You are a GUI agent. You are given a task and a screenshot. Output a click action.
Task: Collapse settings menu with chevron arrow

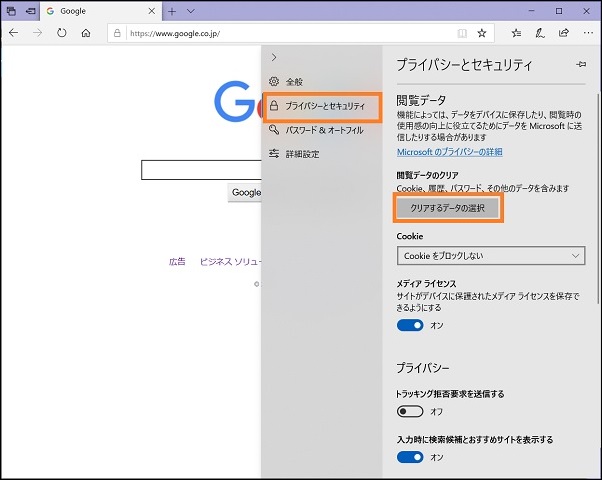coord(273,58)
